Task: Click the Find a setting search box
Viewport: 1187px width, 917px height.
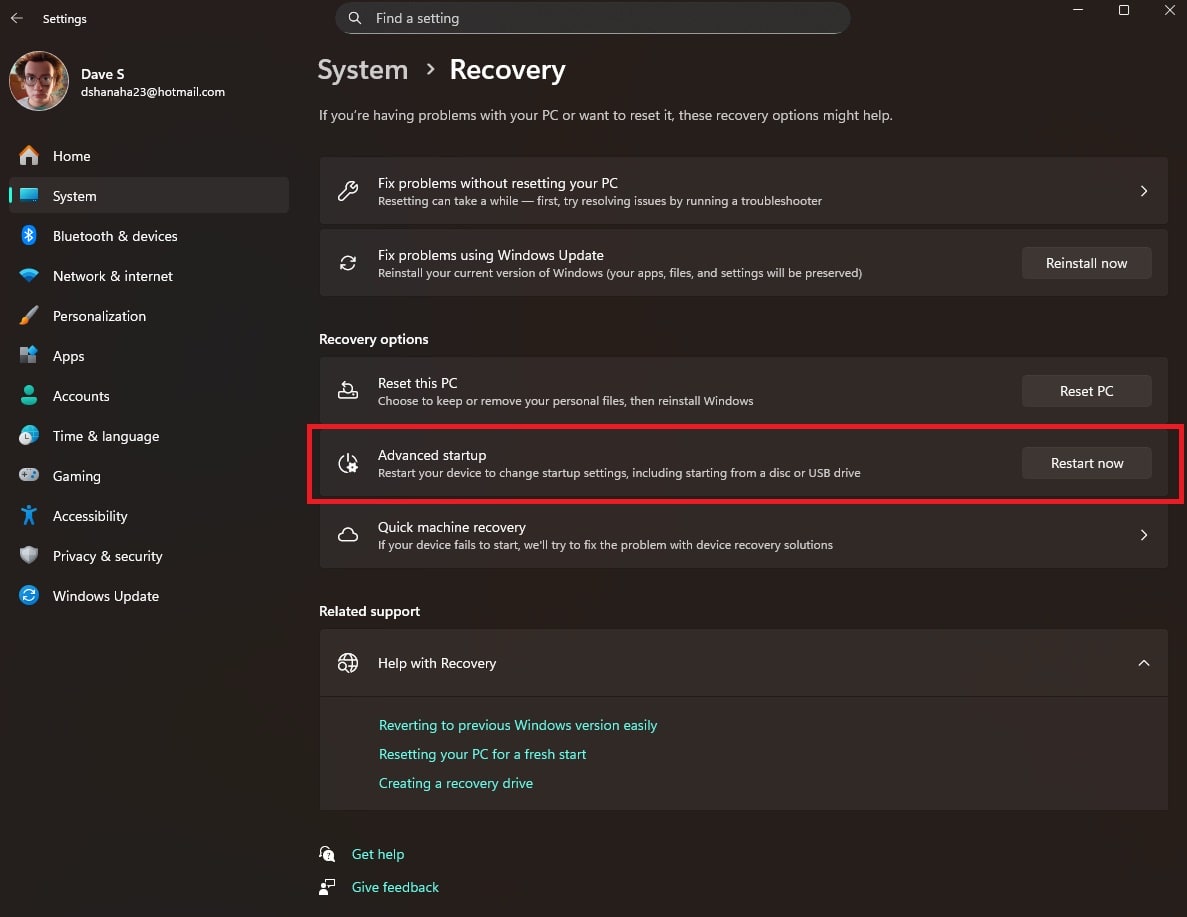Action: [593, 18]
